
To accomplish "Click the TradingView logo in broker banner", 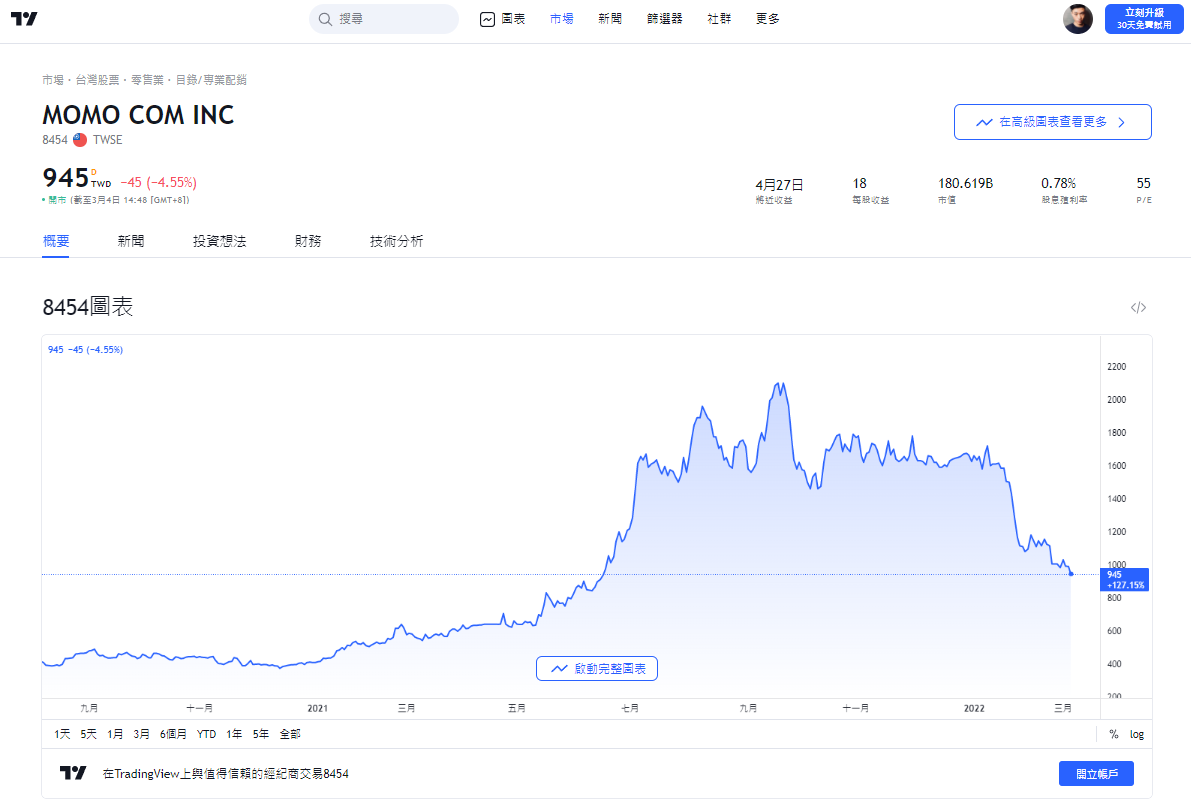I will coord(73,773).
